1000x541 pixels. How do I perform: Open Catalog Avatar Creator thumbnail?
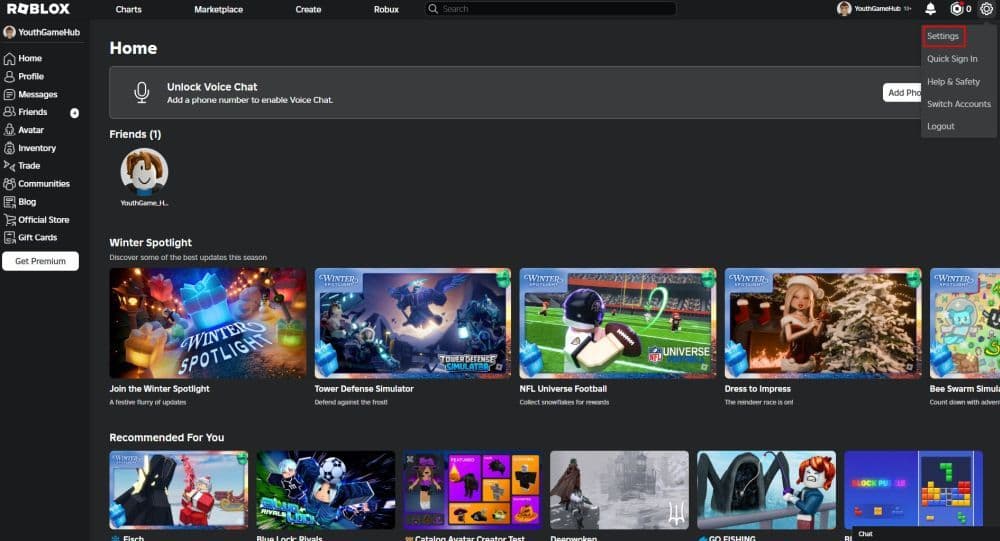pos(473,490)
